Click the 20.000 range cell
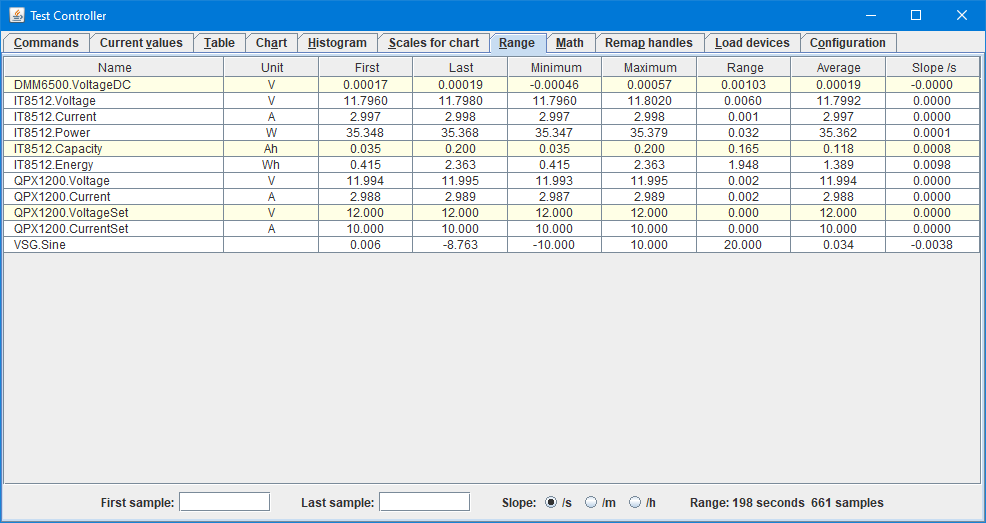Screen dimensions: 986x523 (x=743, y=245)
